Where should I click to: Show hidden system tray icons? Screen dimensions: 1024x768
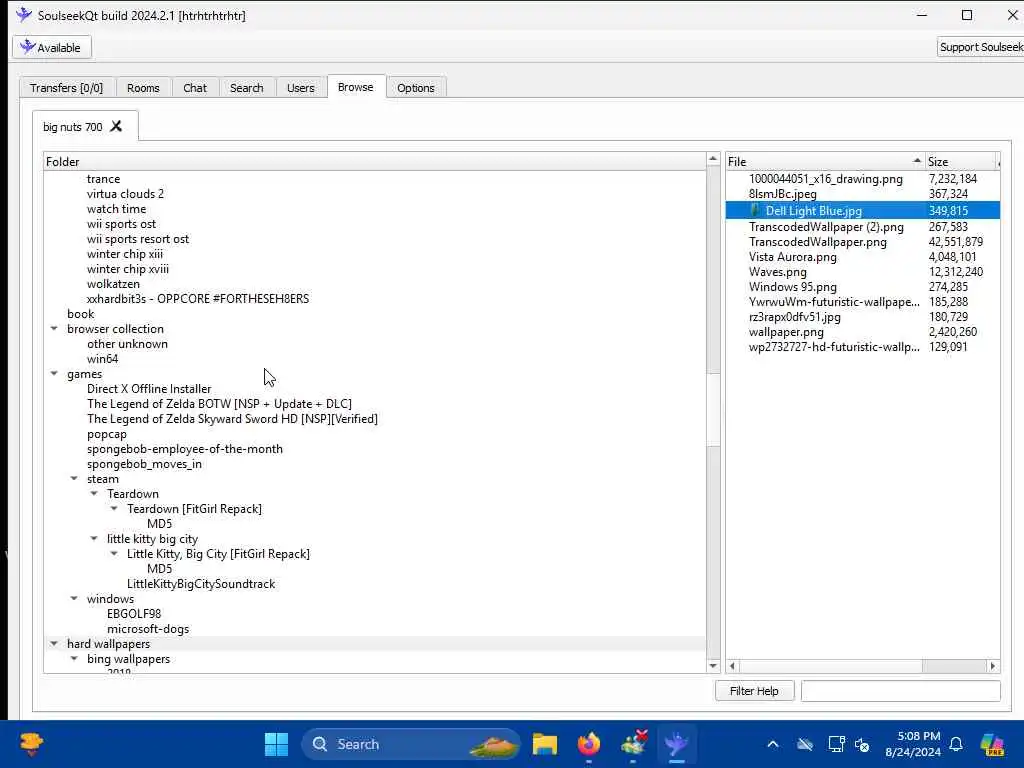point(773,744)
